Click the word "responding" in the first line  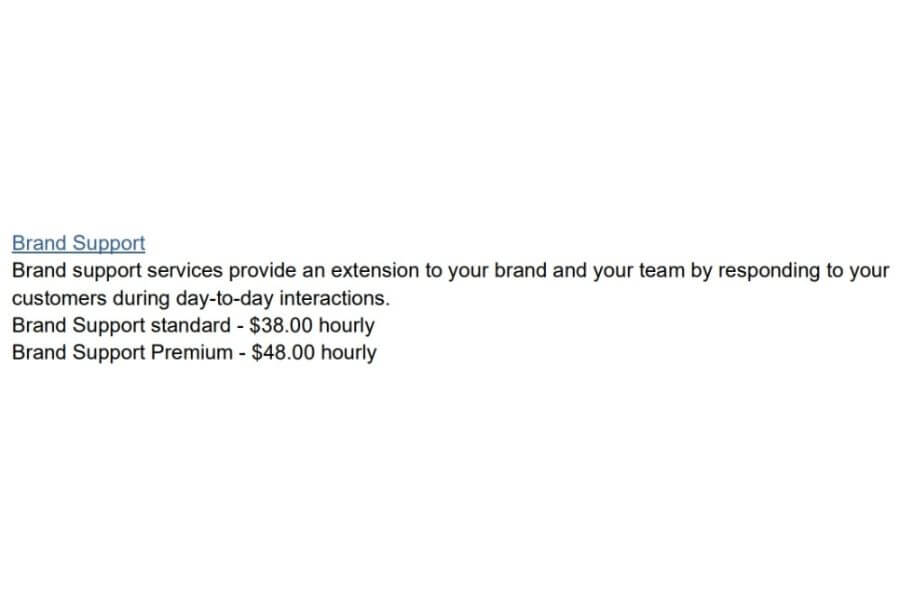pos(769,271)
